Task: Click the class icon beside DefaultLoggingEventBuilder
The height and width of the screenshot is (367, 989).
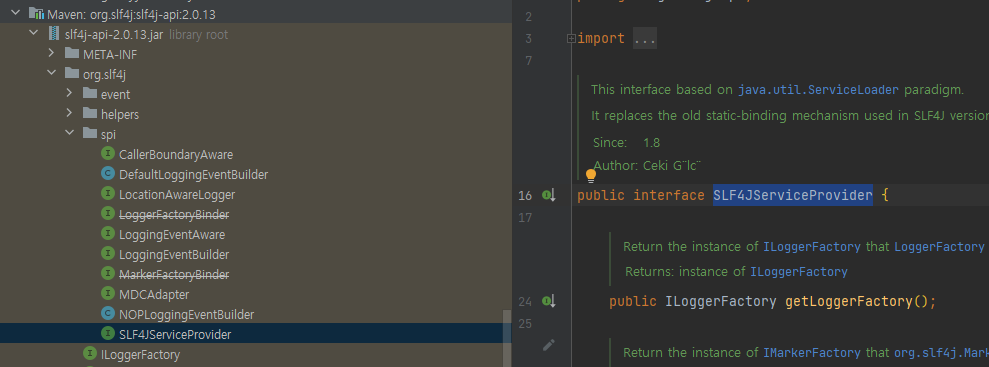Action: (x=108, y=174)
